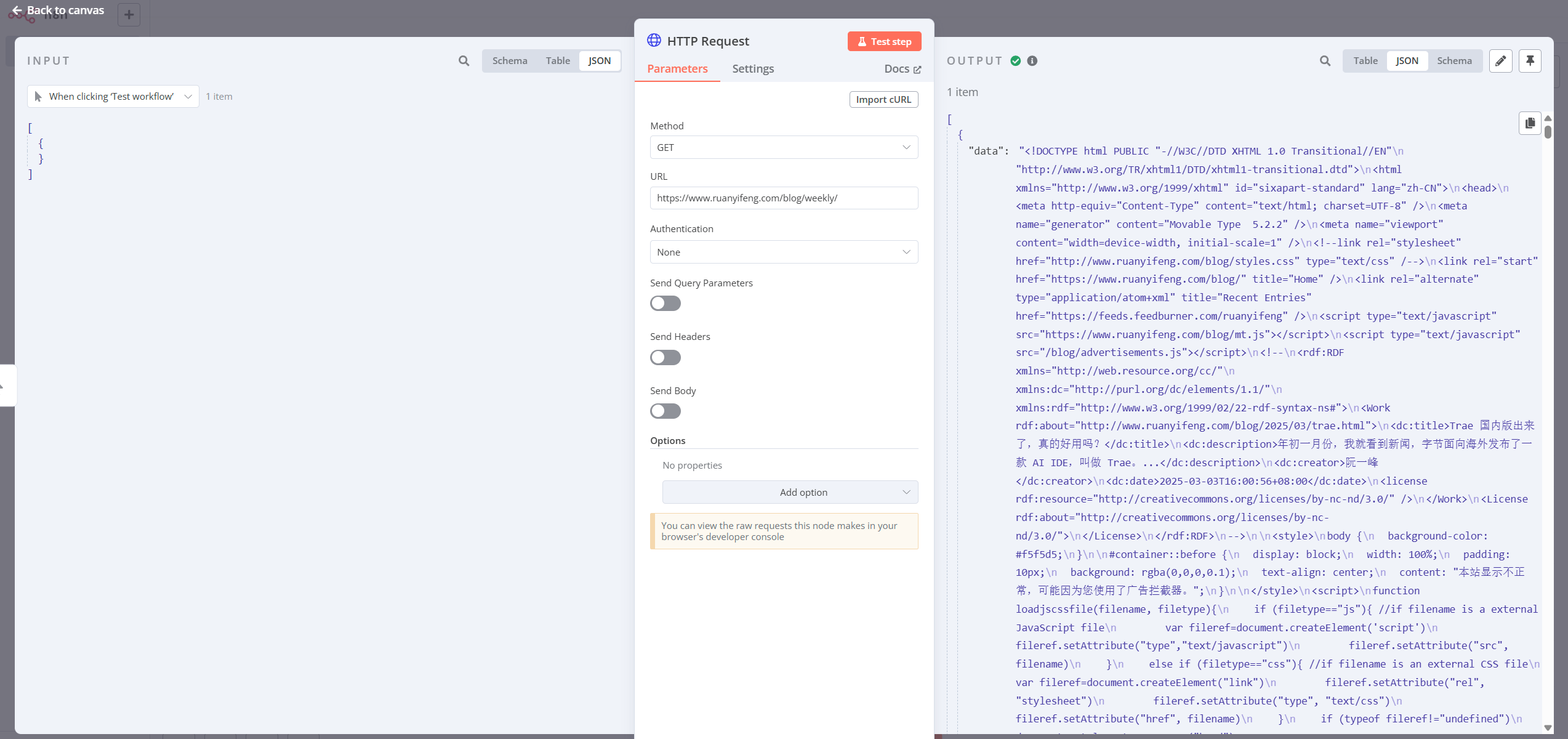This screenshot has height=739, width=1568.
Task: Select Table view in OUTPUT panel
Action: tap(1365, 61)
